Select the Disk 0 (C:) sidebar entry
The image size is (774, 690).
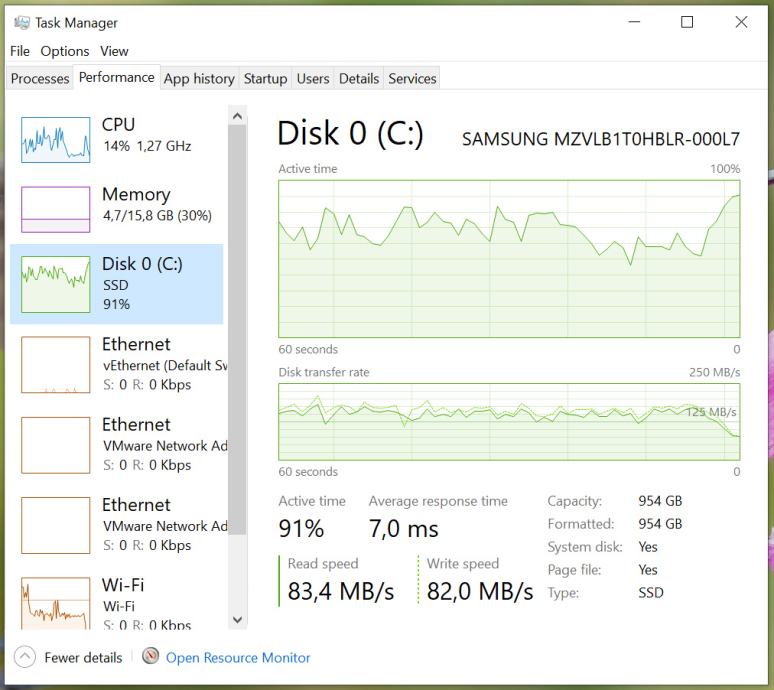[x=117, y=284]
